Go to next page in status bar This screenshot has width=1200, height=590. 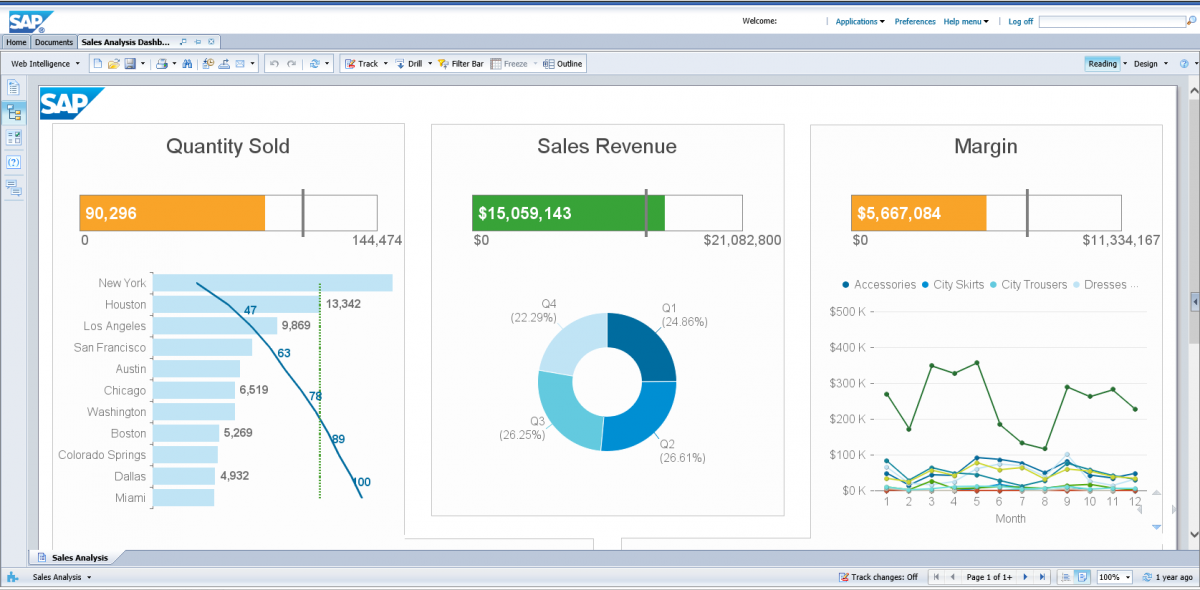tap(1025, 577)
